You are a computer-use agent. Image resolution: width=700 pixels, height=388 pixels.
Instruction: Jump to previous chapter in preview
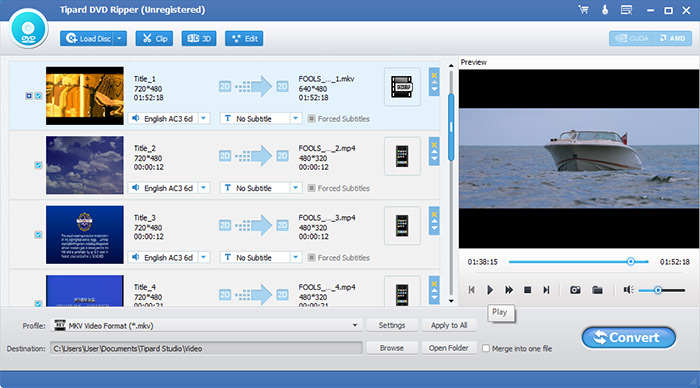(x=472, y=290)
